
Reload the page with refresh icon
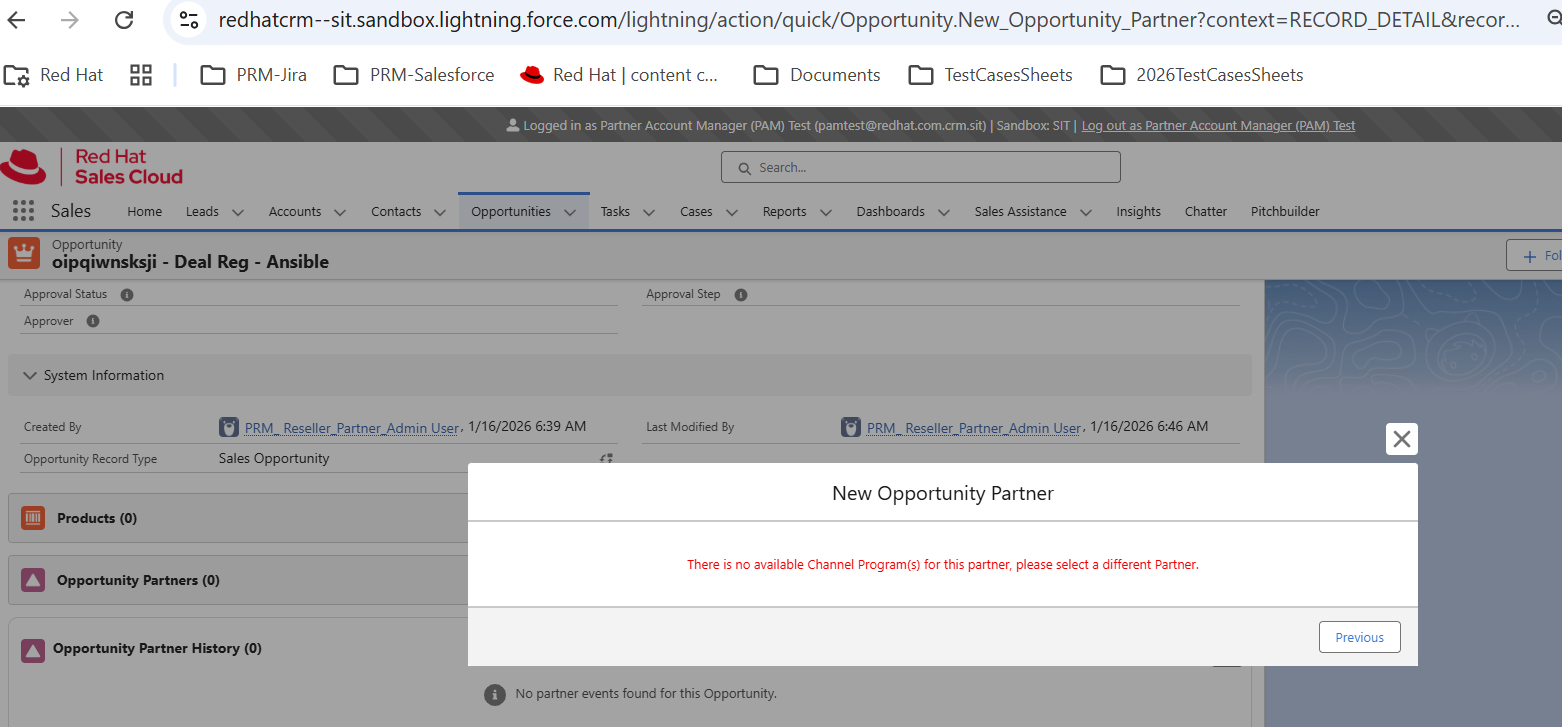click(124, 20)
